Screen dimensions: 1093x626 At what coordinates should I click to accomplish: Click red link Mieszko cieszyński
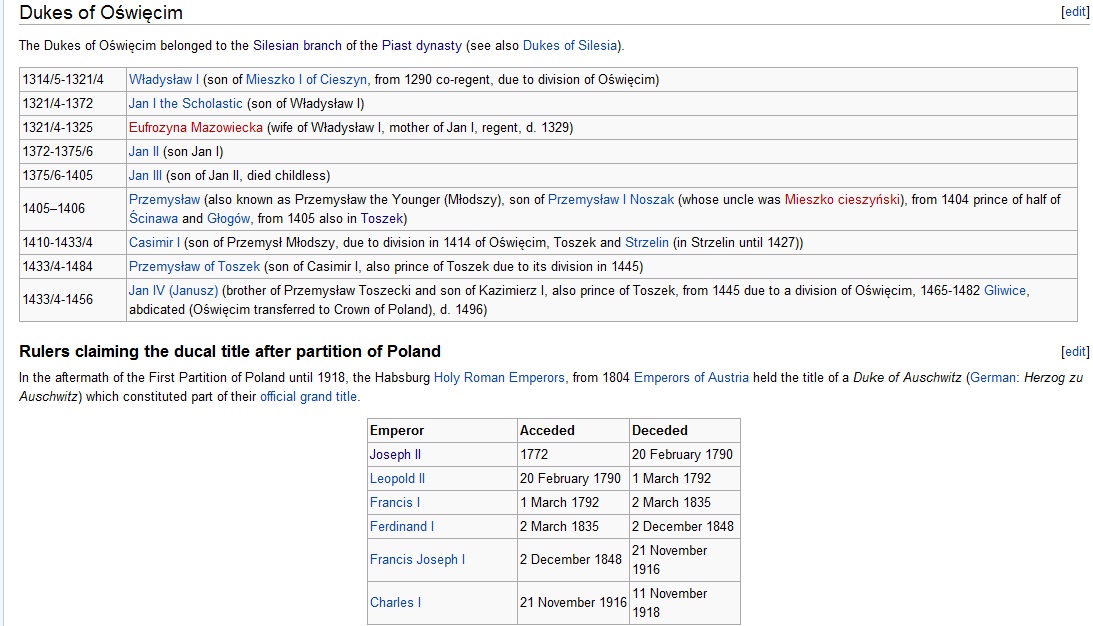tap(842, 199)
